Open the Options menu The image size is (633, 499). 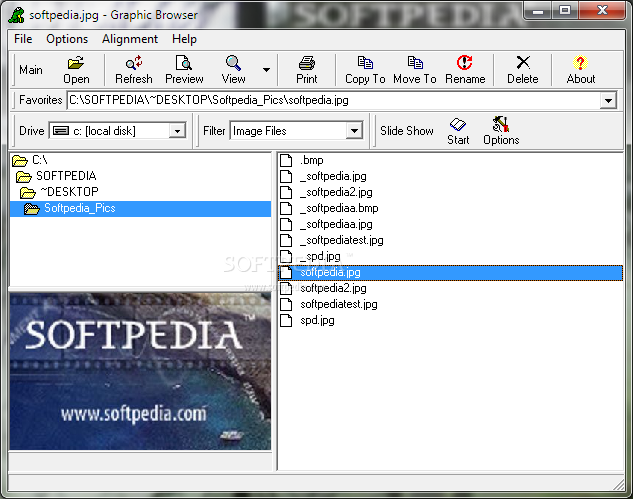coord(67,39)
